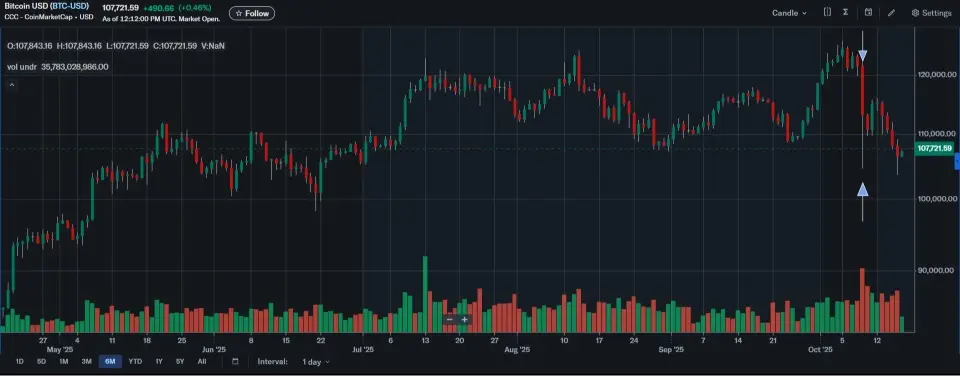Screen dimensions: 960x376
Task: Click the blue side panel handle at right edge
Action: (x=957, y=162)
